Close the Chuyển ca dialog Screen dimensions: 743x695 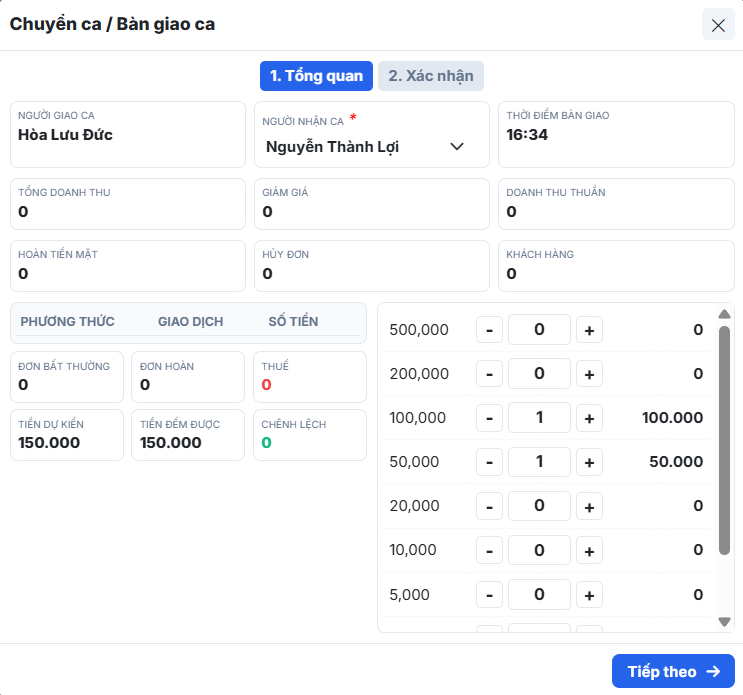(718, 25)
